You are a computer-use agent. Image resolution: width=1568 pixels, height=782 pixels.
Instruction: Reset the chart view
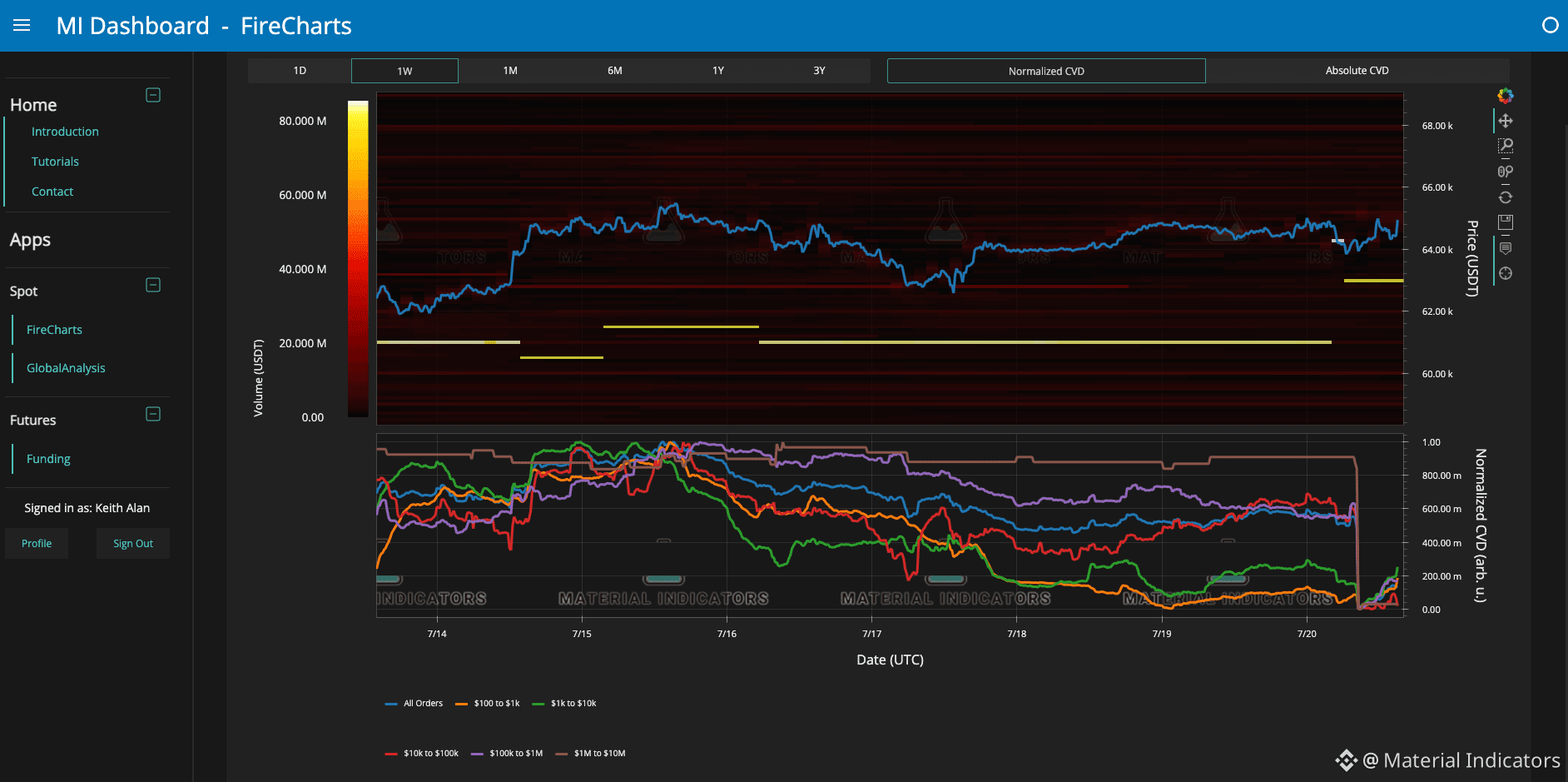coord(1506,197)
